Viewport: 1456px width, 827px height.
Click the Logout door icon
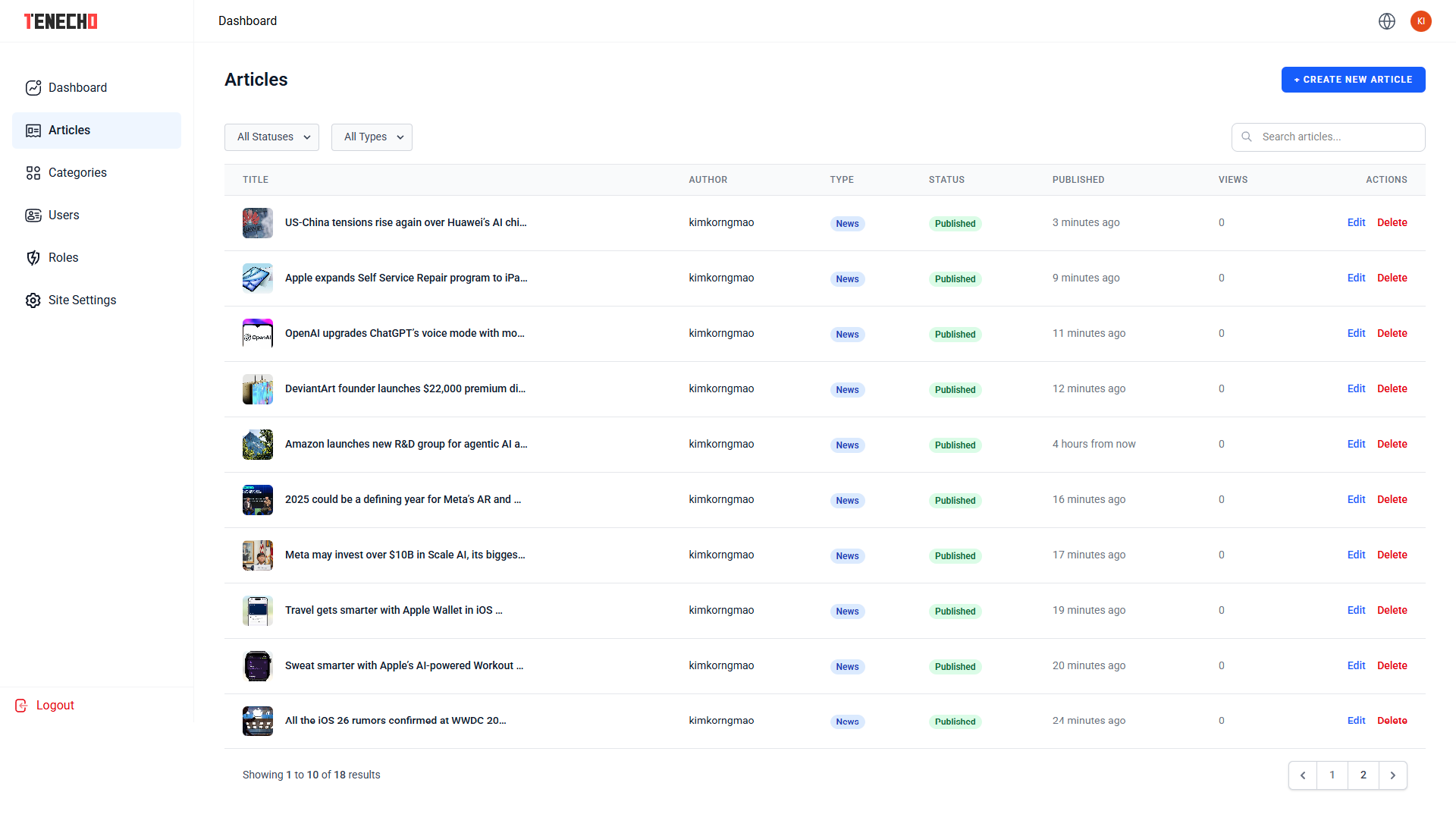(21, 706)
